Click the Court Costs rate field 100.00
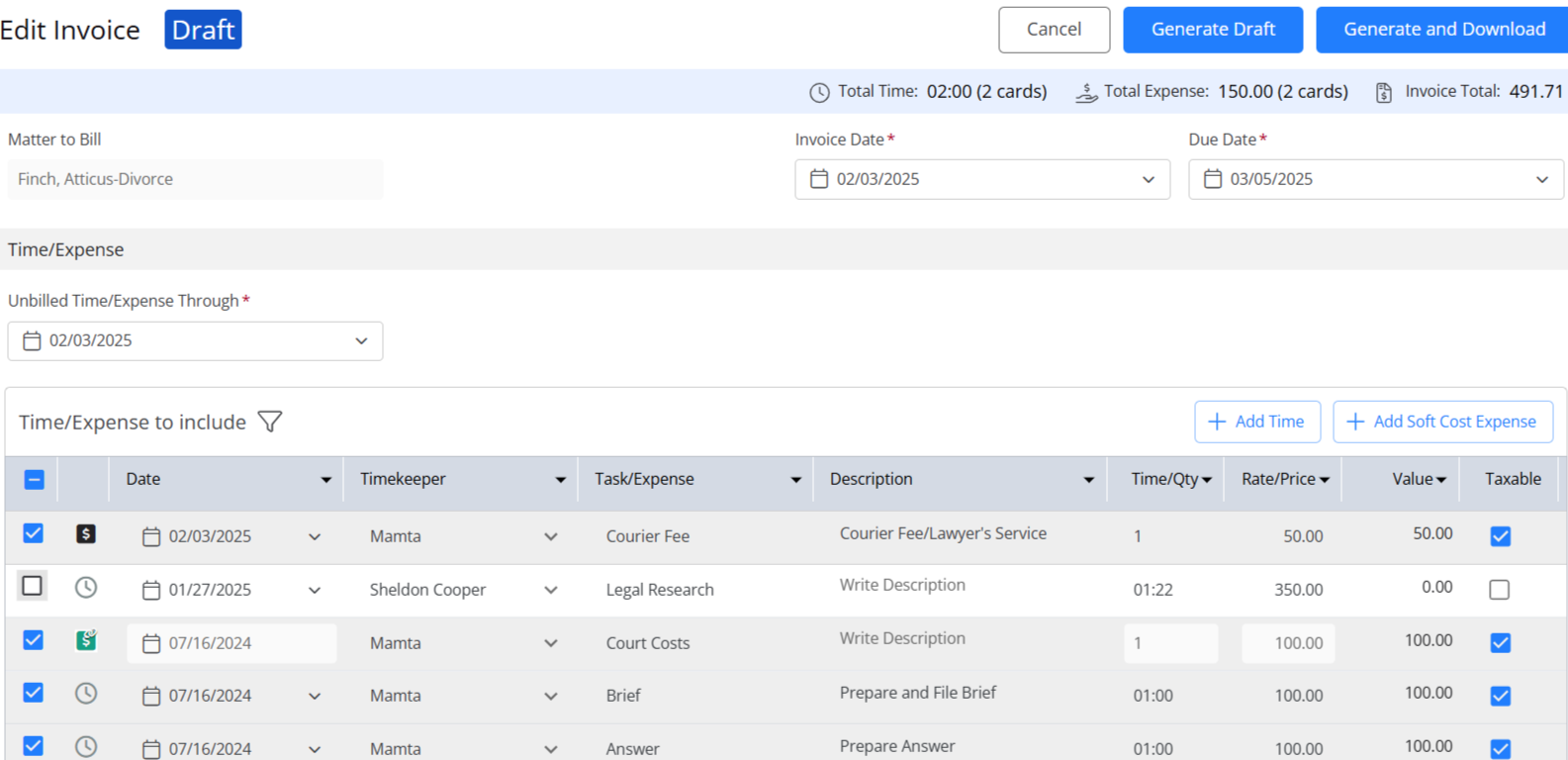Screen dimensions: 1568x760 [x=1288, y=643]
